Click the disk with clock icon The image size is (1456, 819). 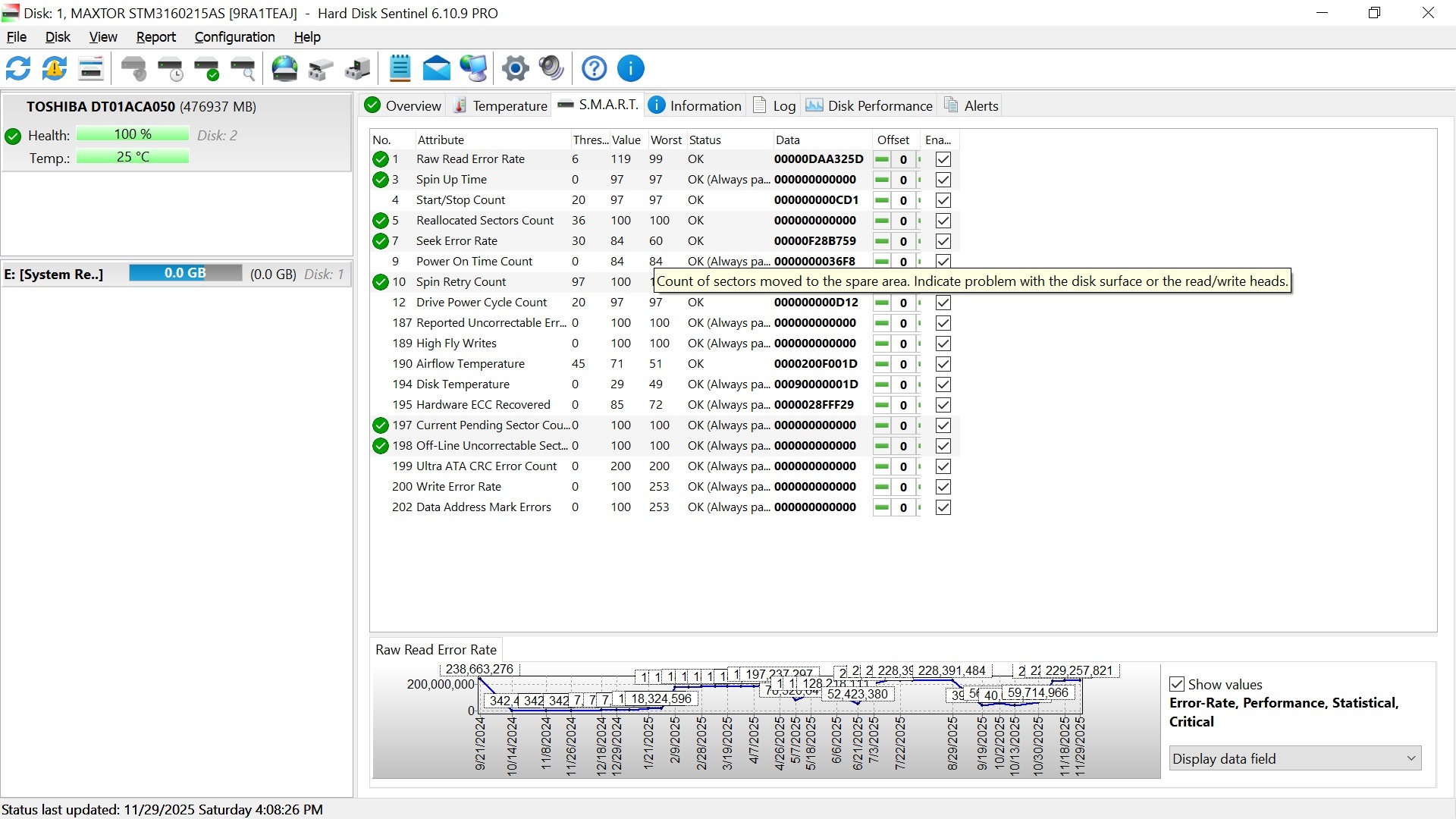tap(171, 68)
